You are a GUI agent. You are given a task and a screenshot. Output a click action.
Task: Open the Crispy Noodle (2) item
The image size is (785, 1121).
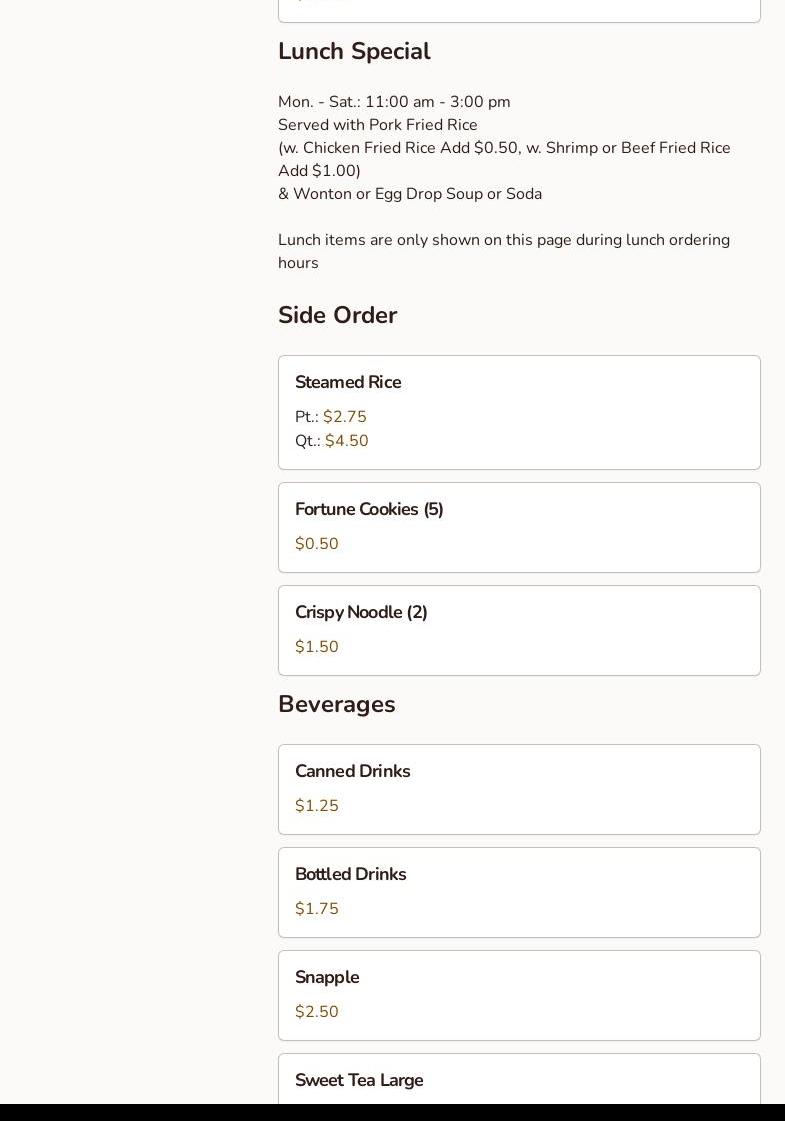pyautogui.click(x=361, y=613)
